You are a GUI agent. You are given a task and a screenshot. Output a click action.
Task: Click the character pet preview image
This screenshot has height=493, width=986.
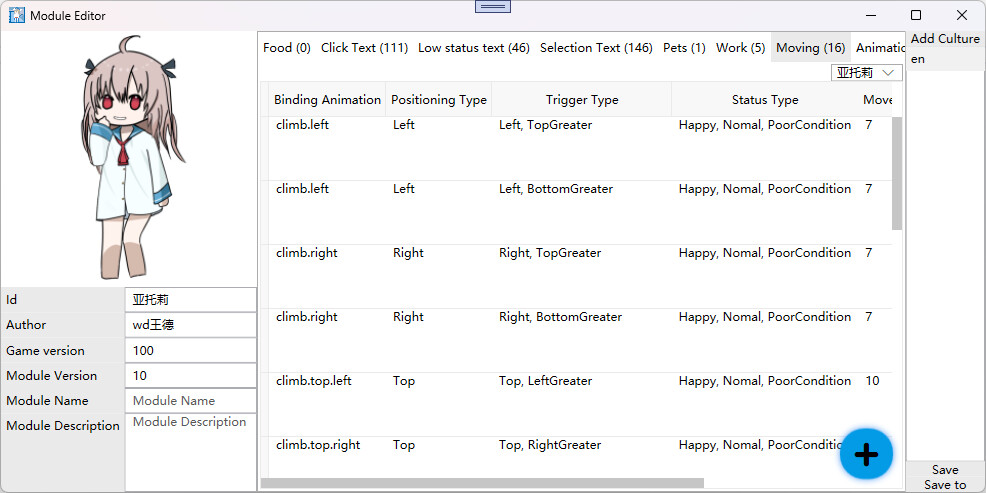pos(128,158)
